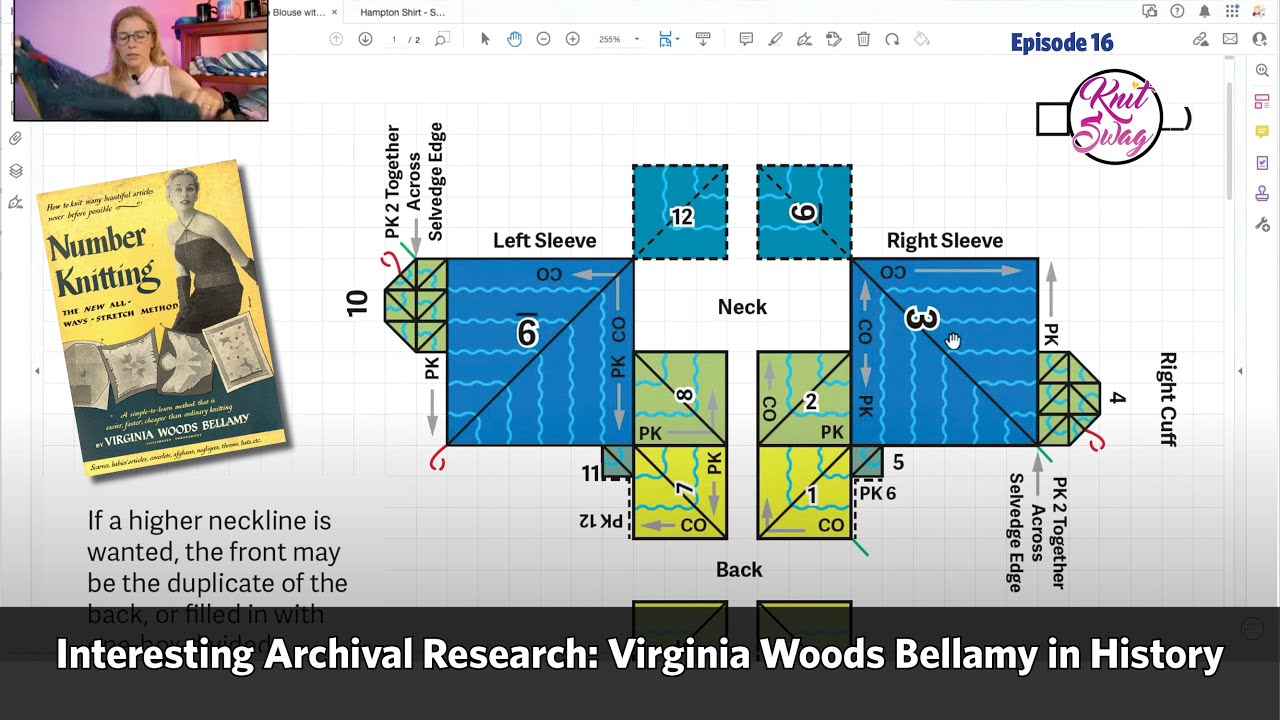This screenshot has height=720, width=1280.
Task: Choose the arrow selection tool
Action: (485, 39)
